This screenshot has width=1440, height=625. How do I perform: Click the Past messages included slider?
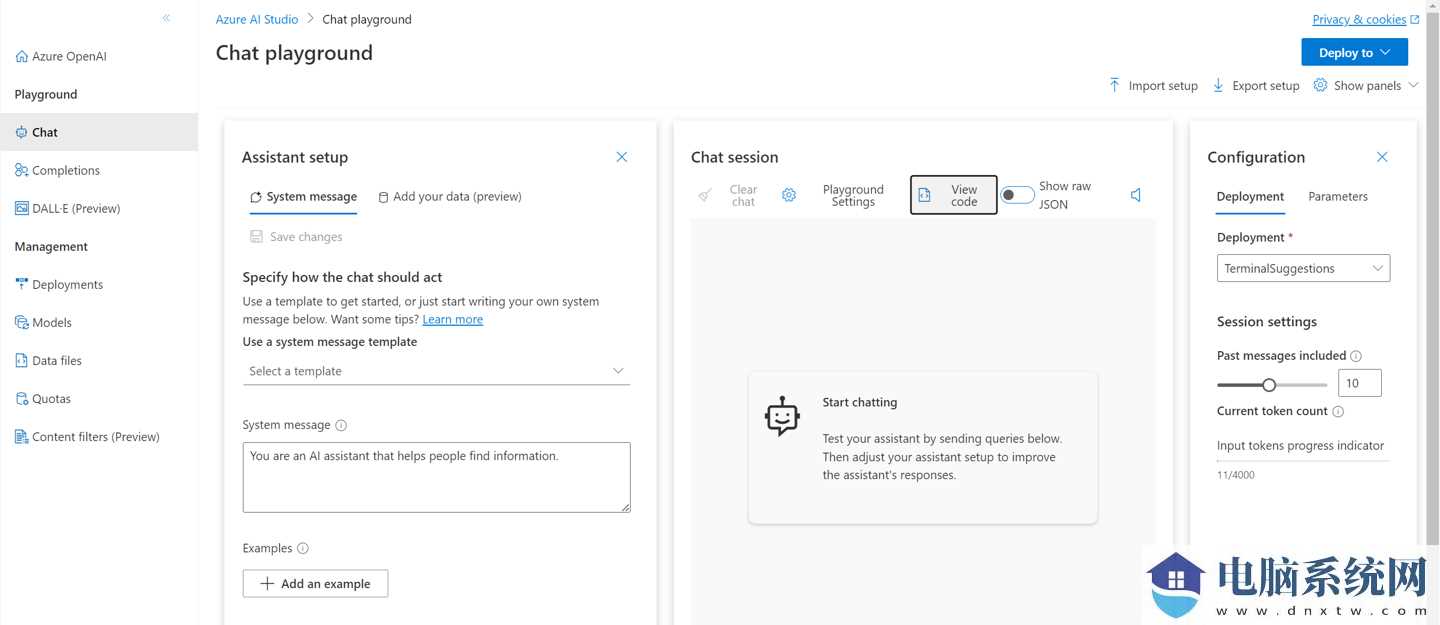pos(1271,385)
